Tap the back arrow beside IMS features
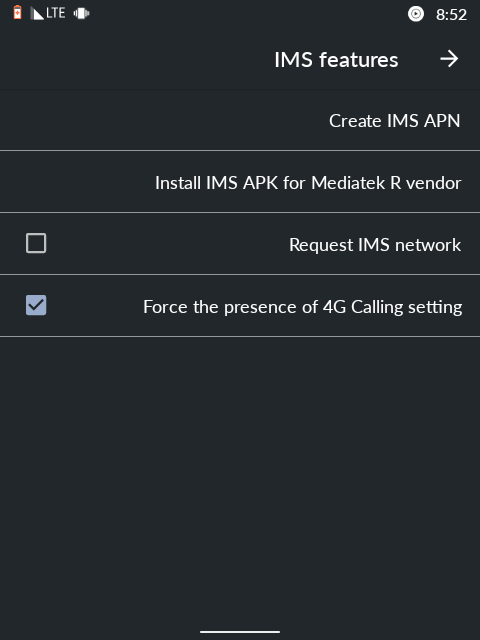480x640 pixels. (x=449, y=59)
